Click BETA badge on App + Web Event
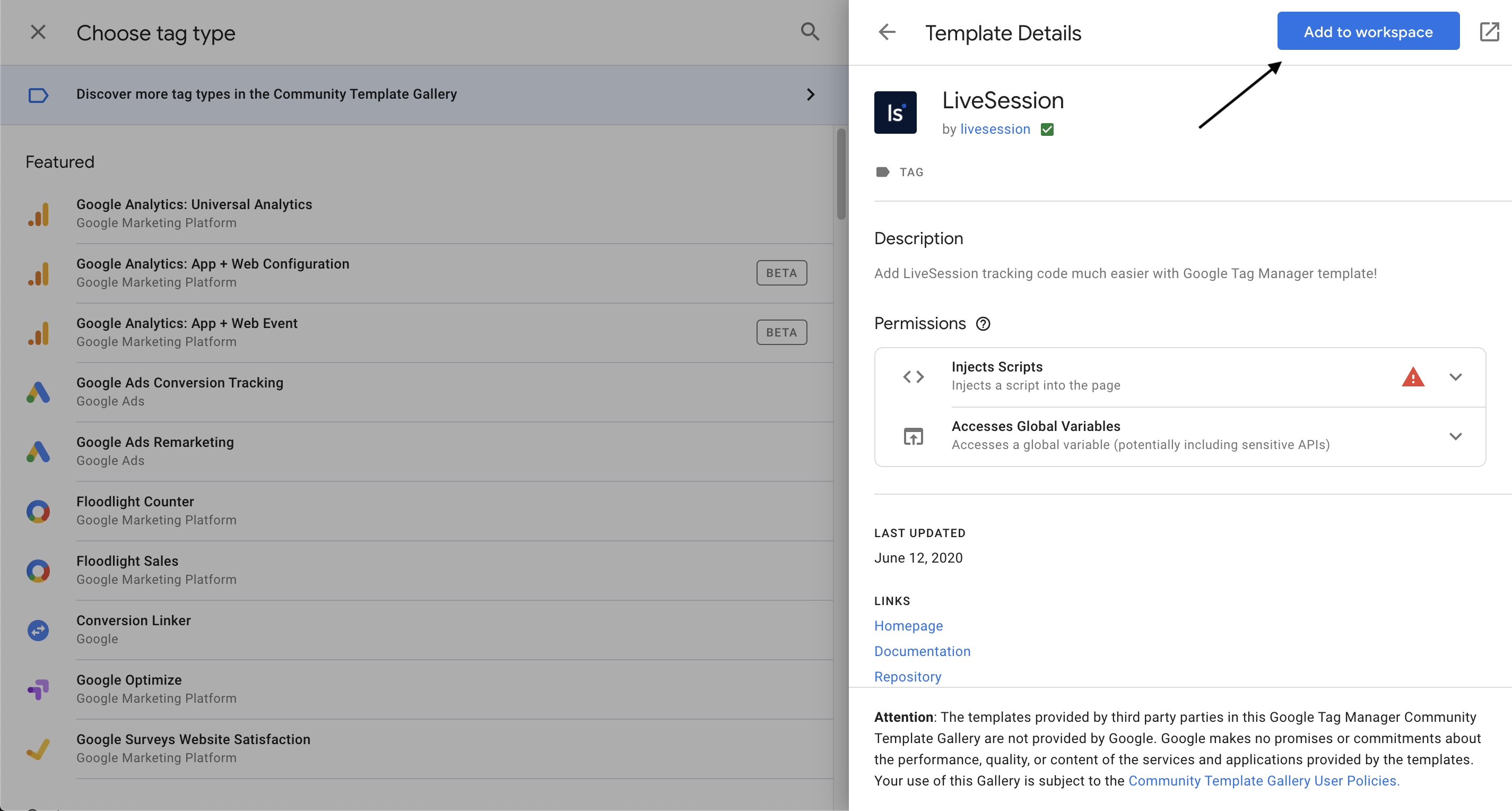The image size is (1512, 811). click(x=781, y=332)
